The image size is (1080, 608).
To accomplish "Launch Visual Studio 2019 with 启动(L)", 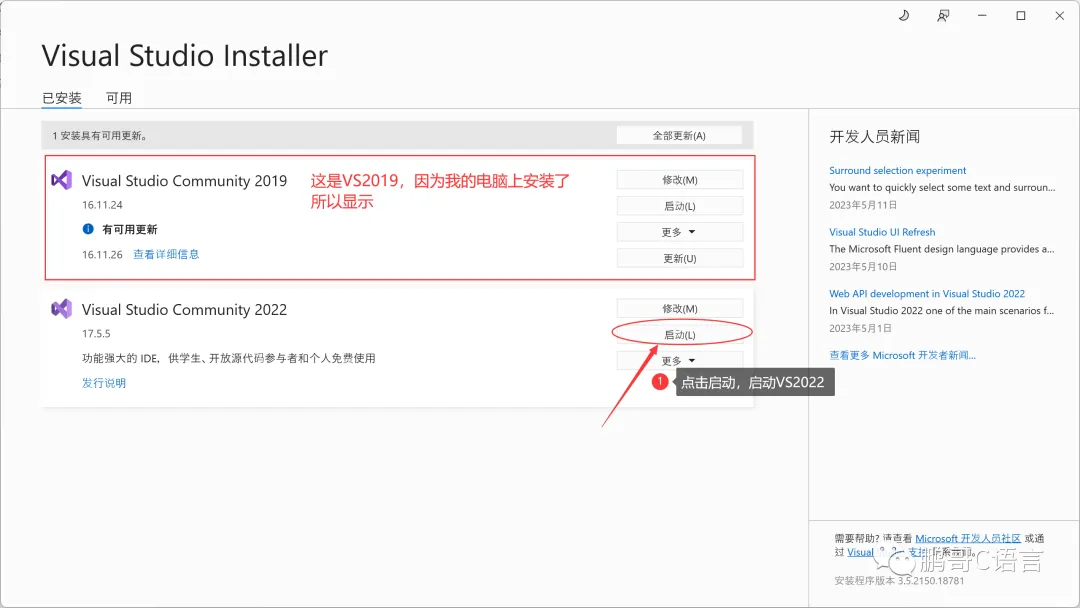I will point(680,206).
